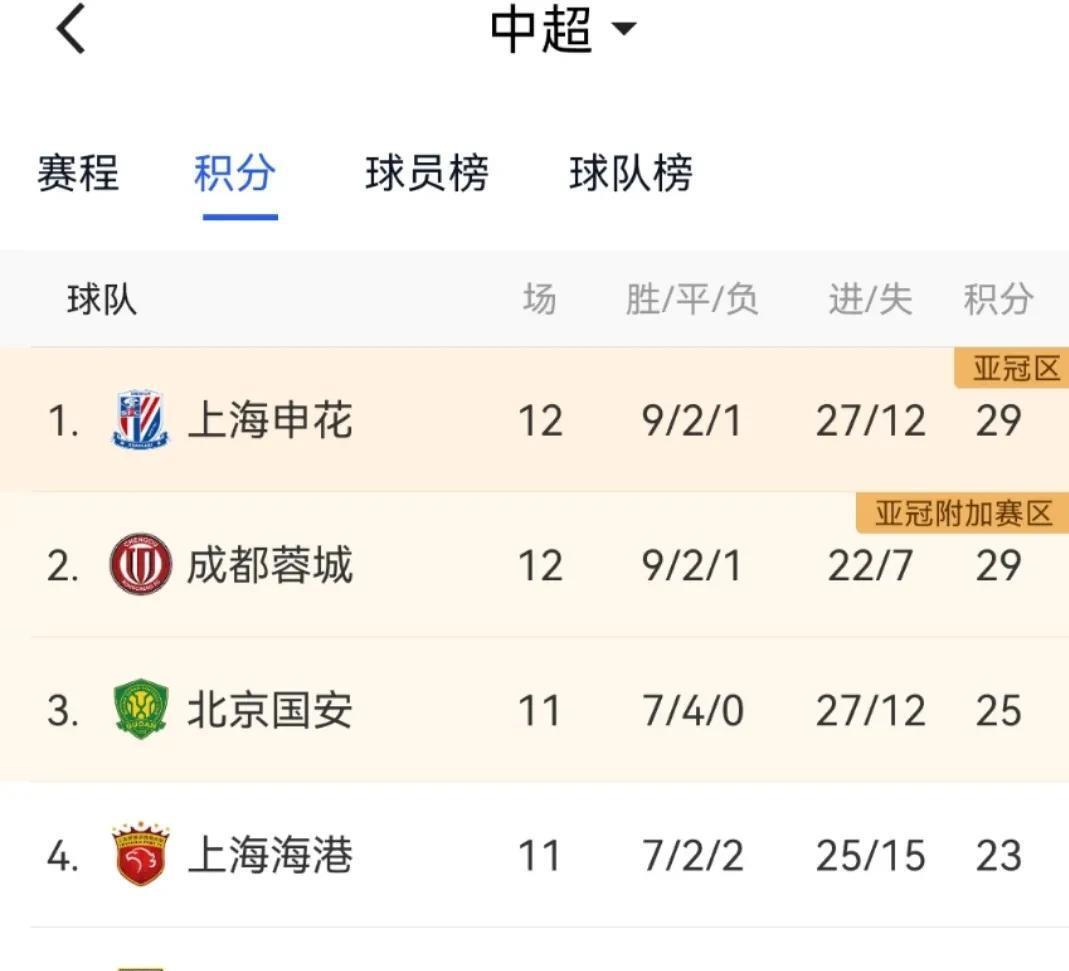Go to the 球队榜 tab

[631, 174]
